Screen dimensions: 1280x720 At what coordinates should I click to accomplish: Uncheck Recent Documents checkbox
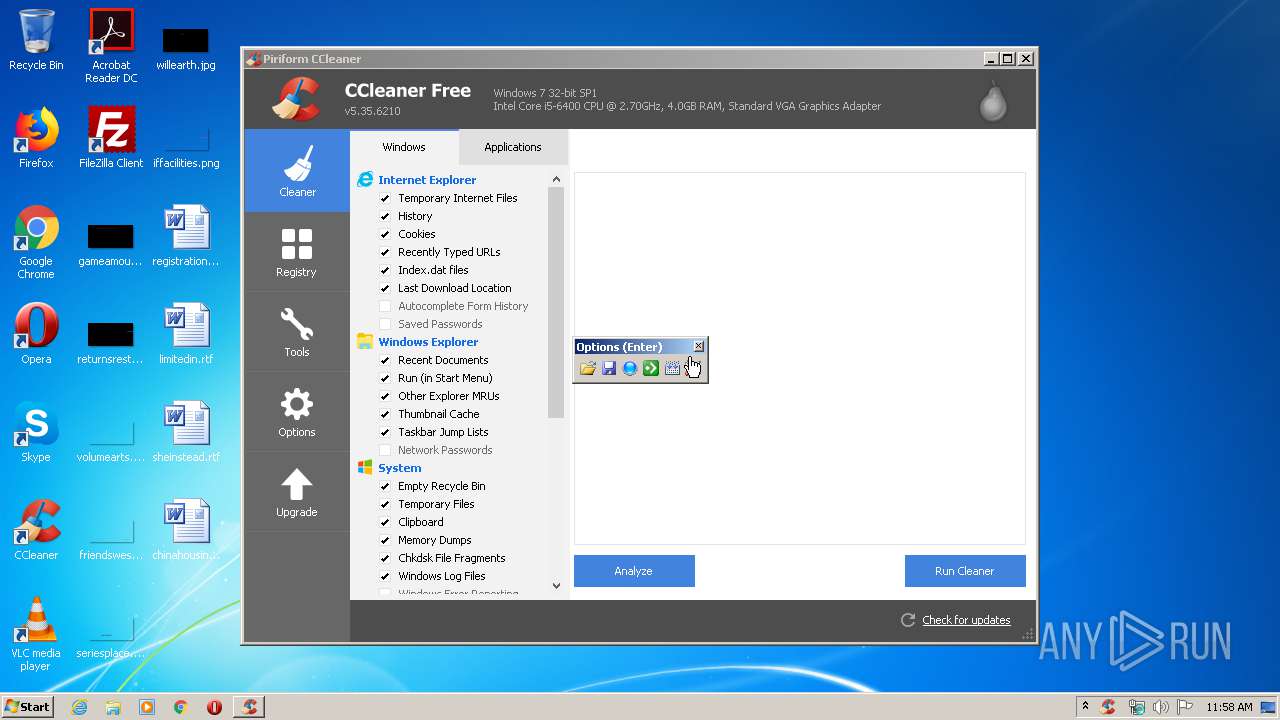[x=385, y=360]
